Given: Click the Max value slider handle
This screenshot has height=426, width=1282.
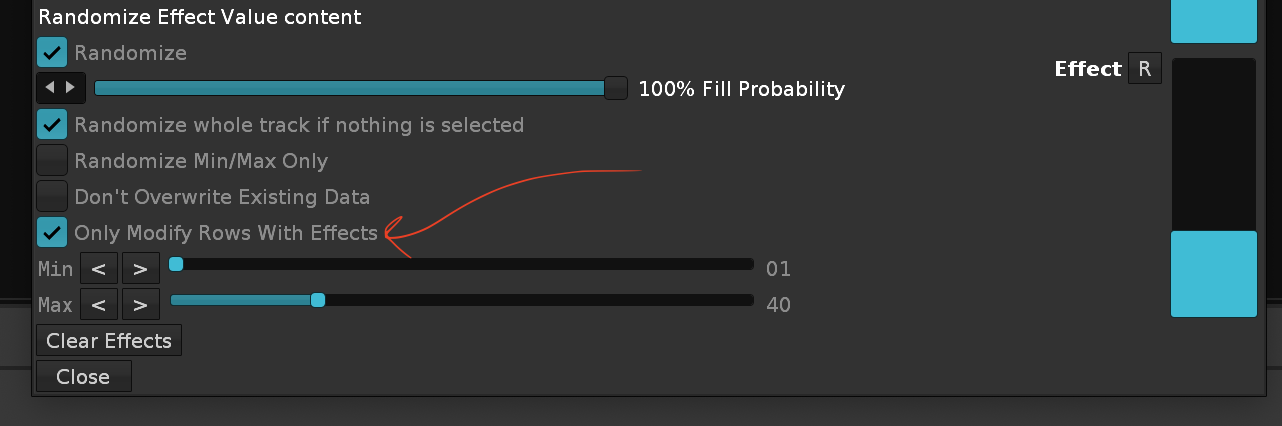Looking at the screenshot, I should pyautogui.click(x=318, y=300).
